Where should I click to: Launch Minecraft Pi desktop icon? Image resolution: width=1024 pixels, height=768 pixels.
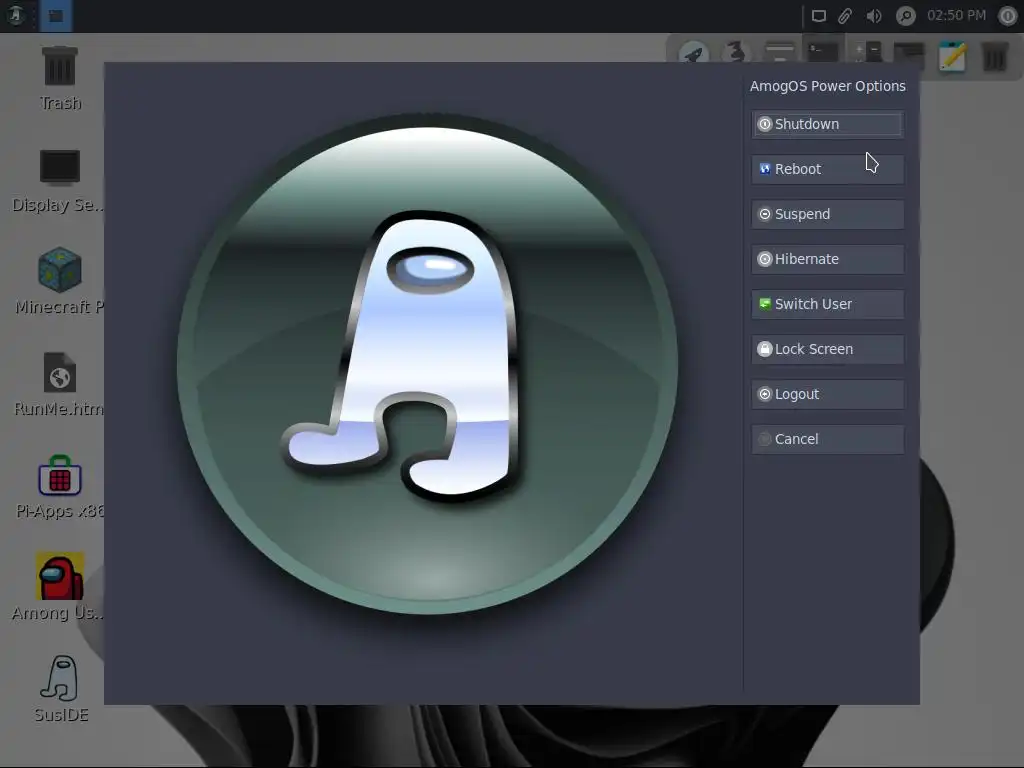coord(59,281)
